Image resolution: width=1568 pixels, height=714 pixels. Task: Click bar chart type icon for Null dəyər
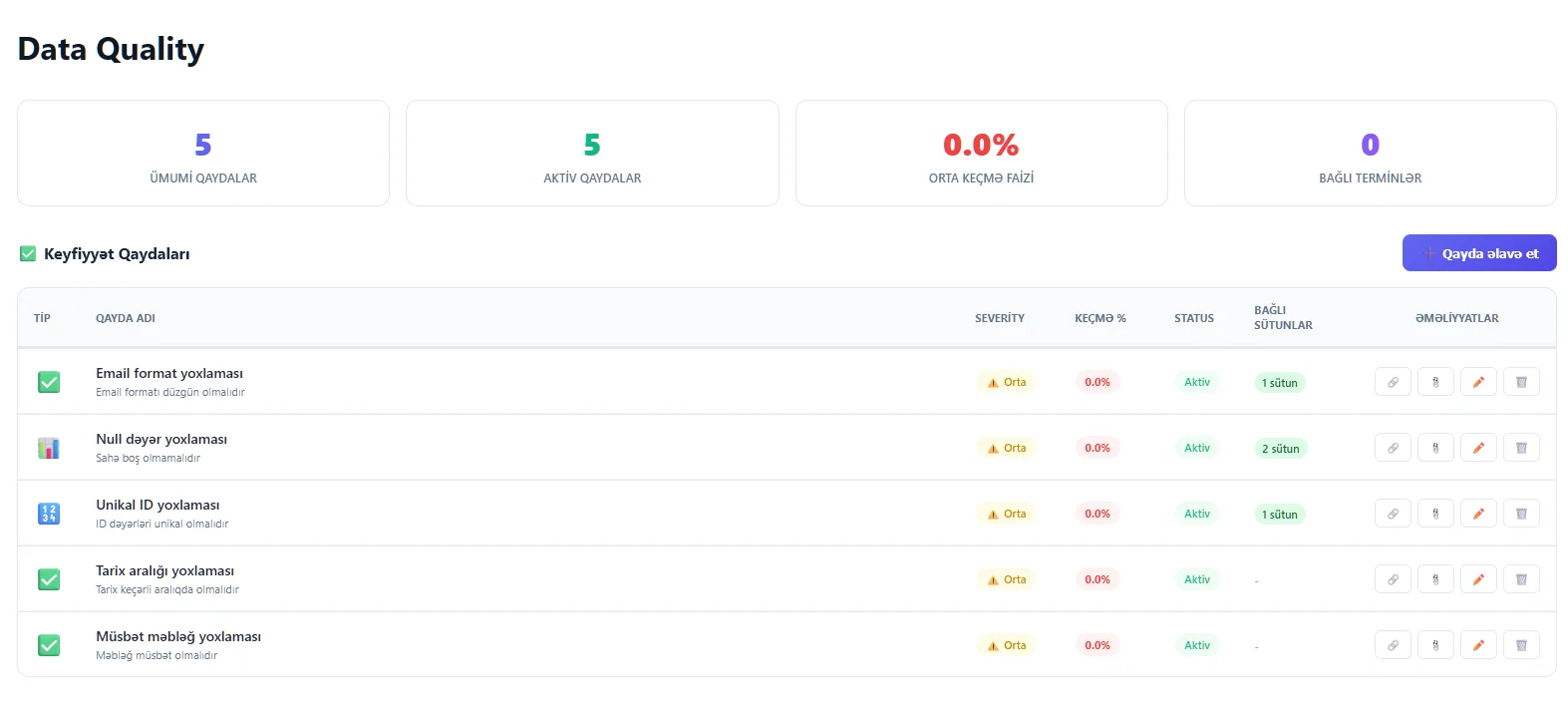click(x=49, y=448)
